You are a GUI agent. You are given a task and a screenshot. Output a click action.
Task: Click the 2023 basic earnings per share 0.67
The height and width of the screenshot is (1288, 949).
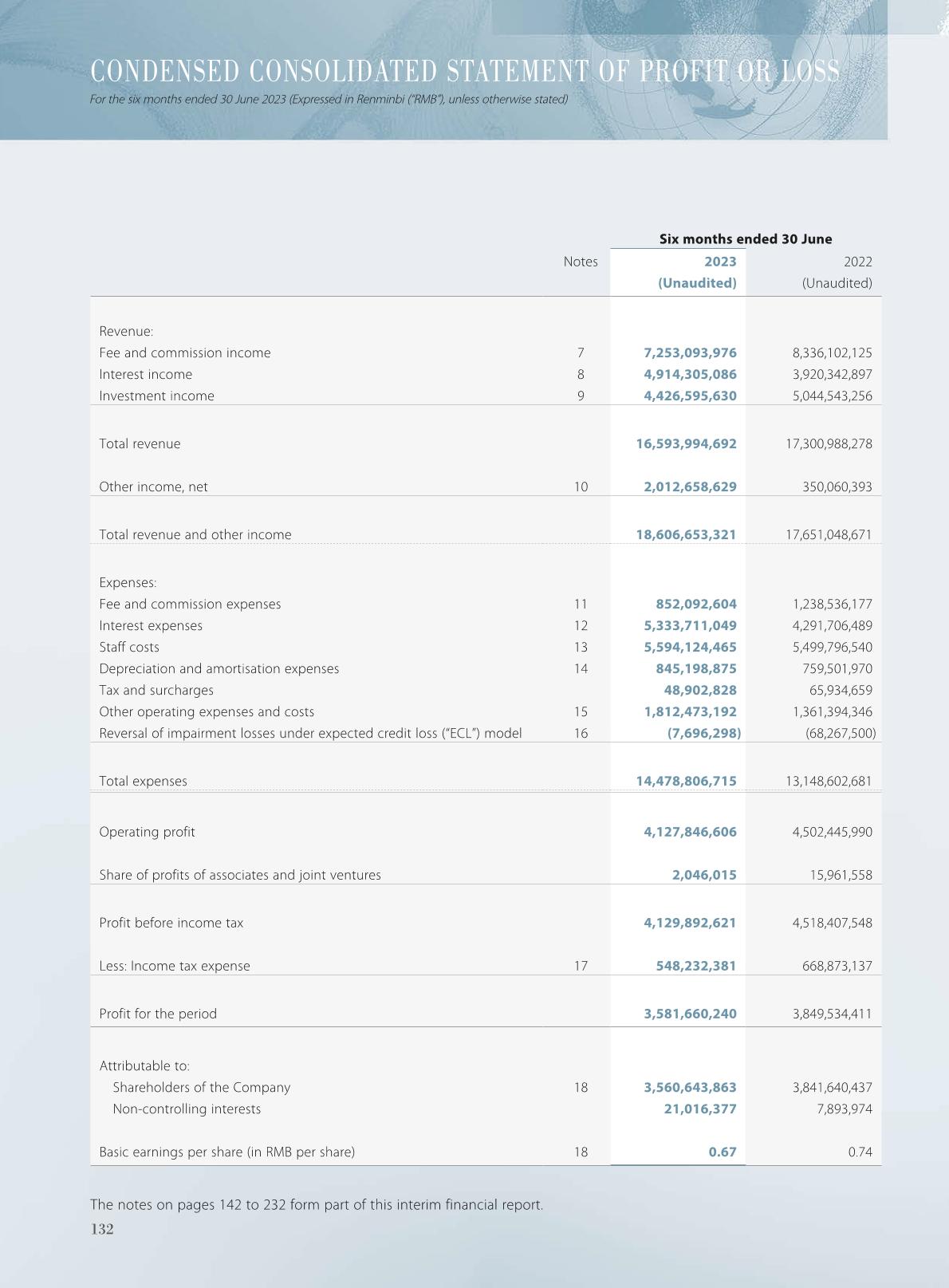pos(723,1152)
